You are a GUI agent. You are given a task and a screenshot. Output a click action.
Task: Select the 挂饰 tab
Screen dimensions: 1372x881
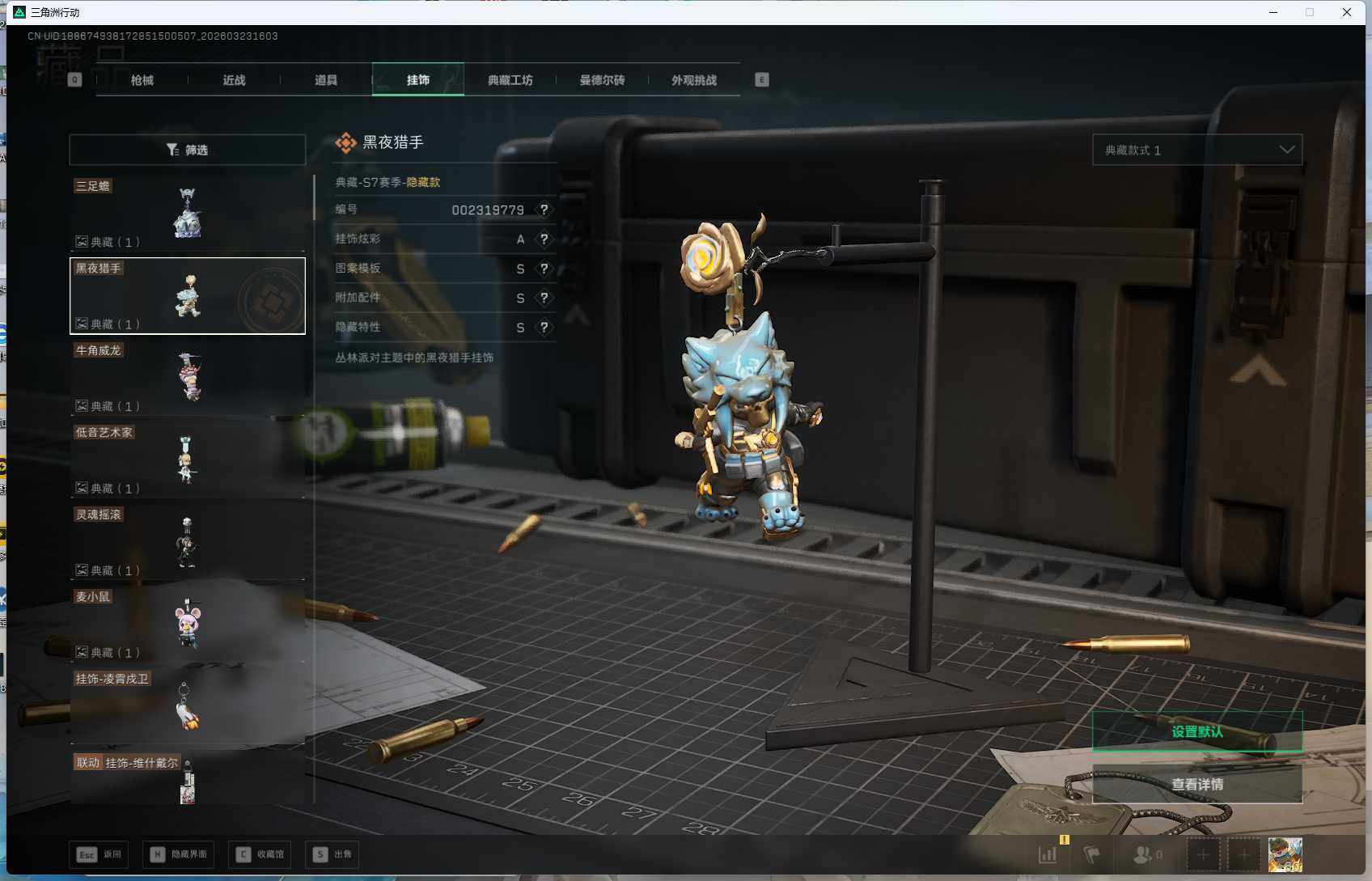[418, 80]
